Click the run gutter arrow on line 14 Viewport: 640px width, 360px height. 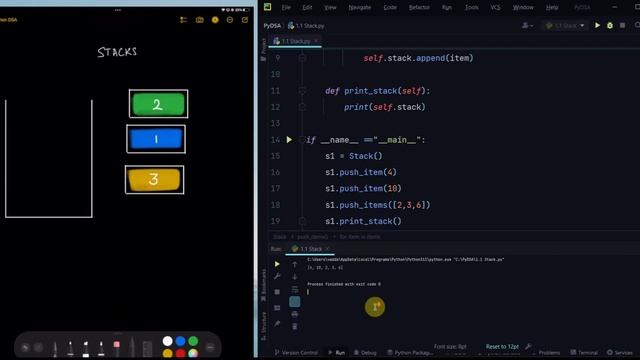tap(289, 140)
